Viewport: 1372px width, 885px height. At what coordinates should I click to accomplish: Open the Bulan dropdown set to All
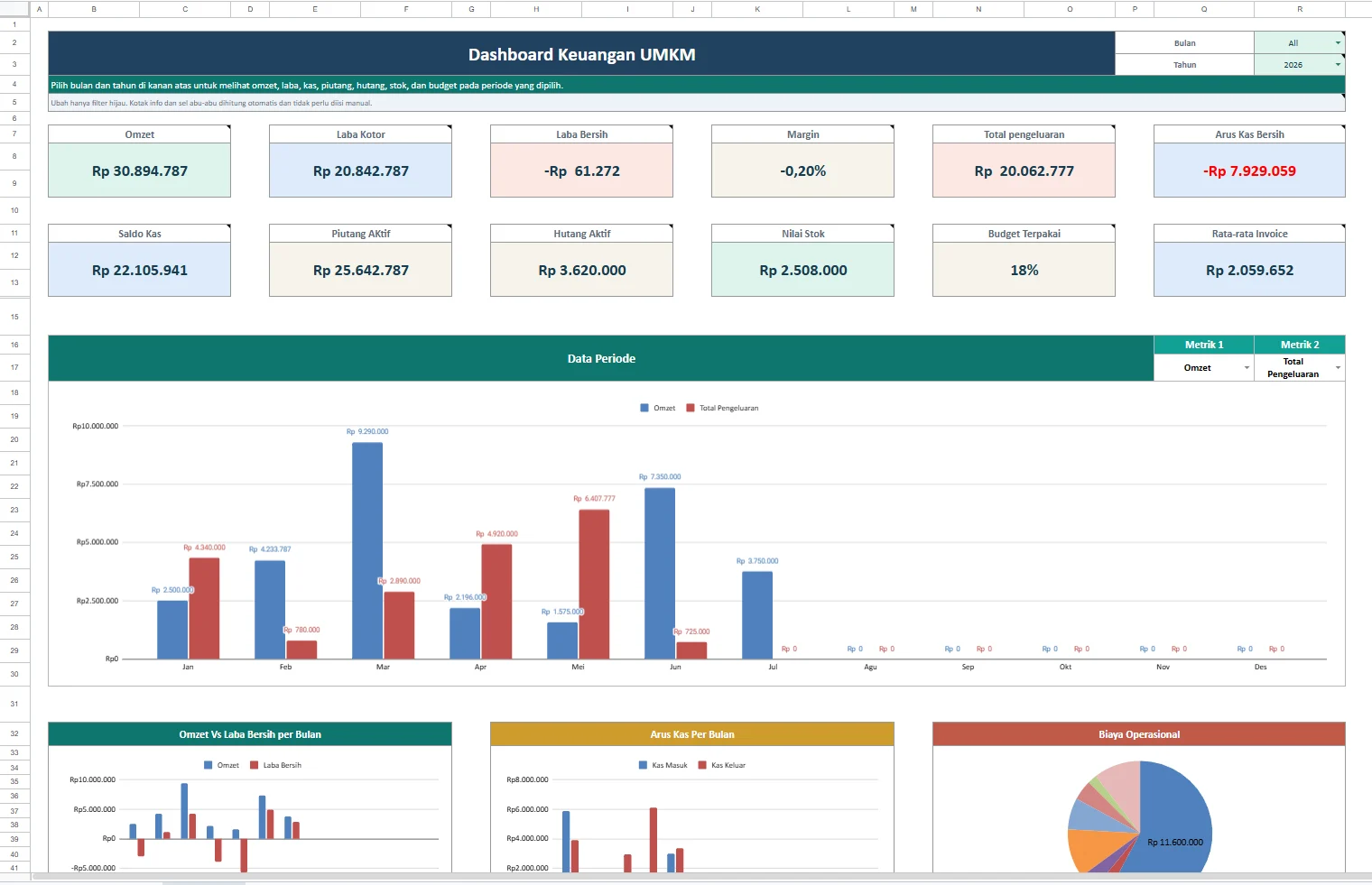pyautogui.click(x=1338, y=43)
